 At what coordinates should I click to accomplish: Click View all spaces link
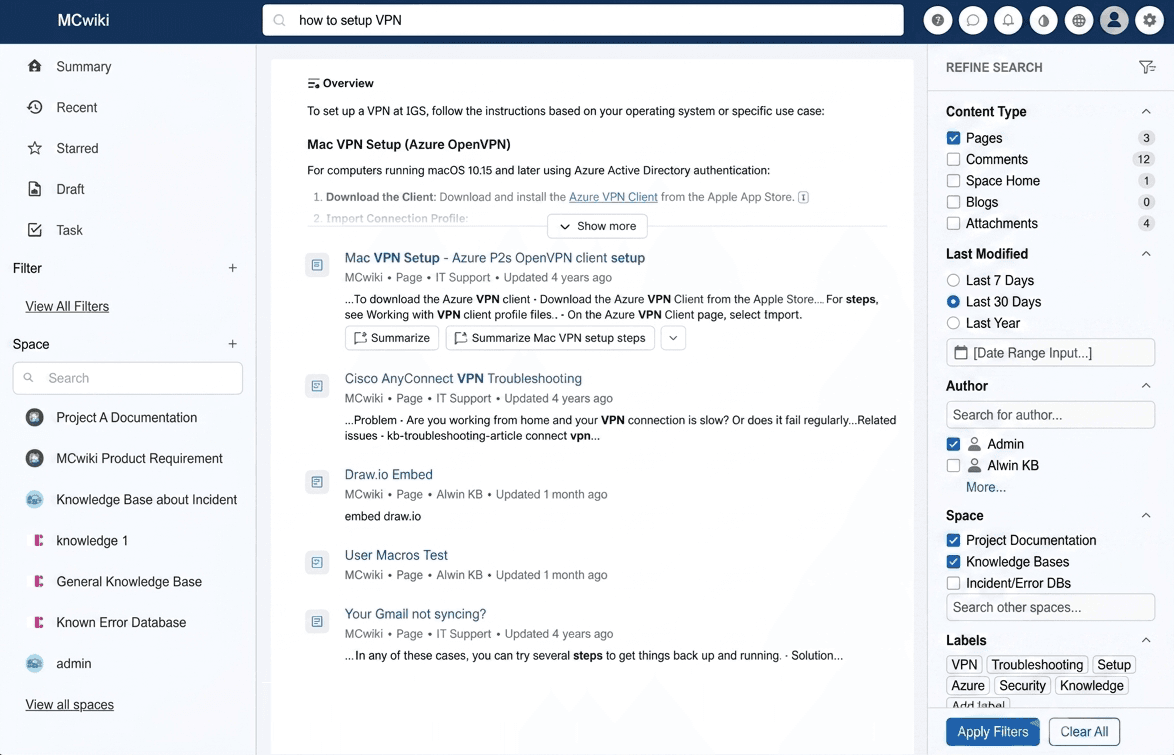coord(70,705)
